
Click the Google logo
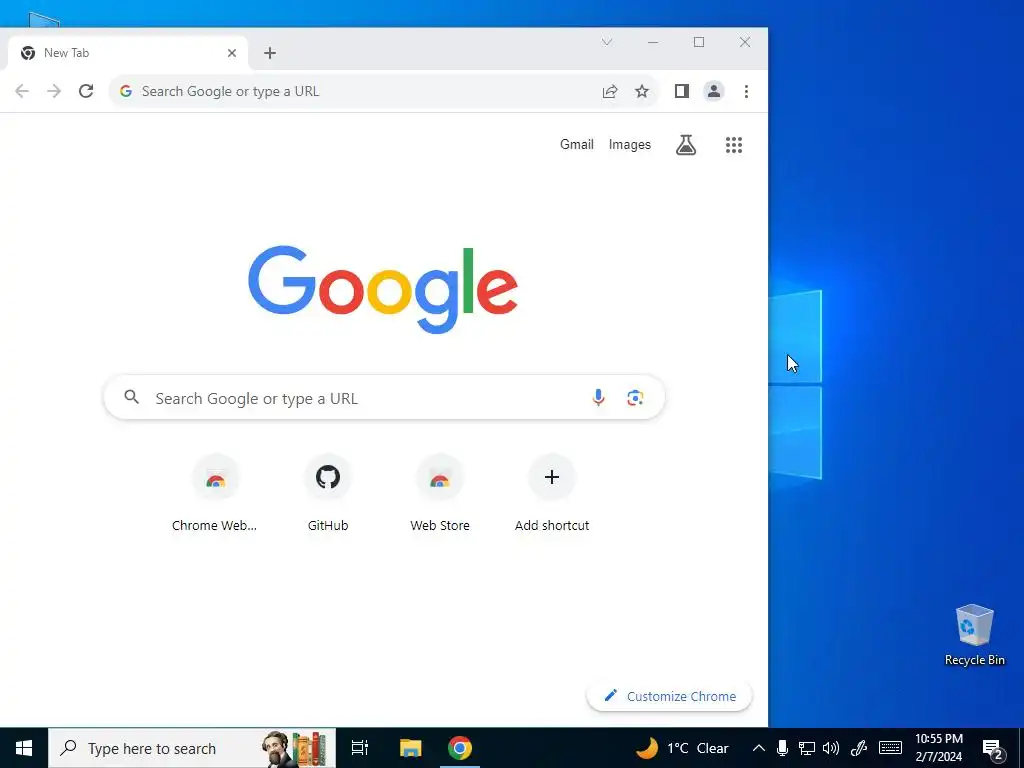coord(383,289)
